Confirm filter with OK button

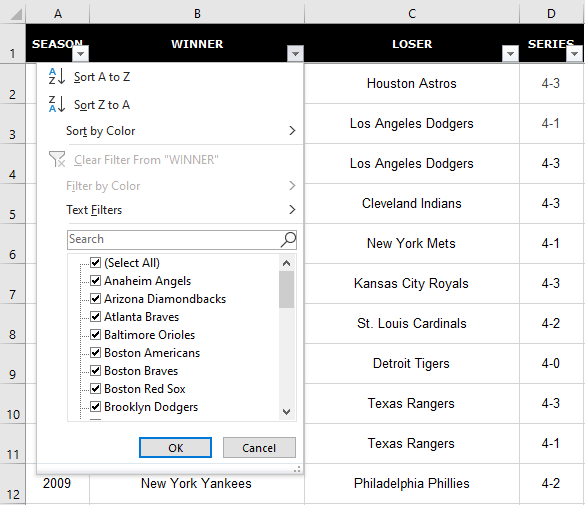[x=175, y=448]
